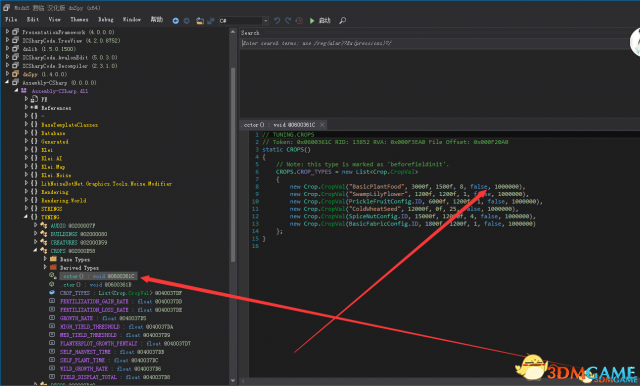The image size is (640, 386).
Task: Click the PresentationFramework assembly icon
Action: (x=16, y=31)
